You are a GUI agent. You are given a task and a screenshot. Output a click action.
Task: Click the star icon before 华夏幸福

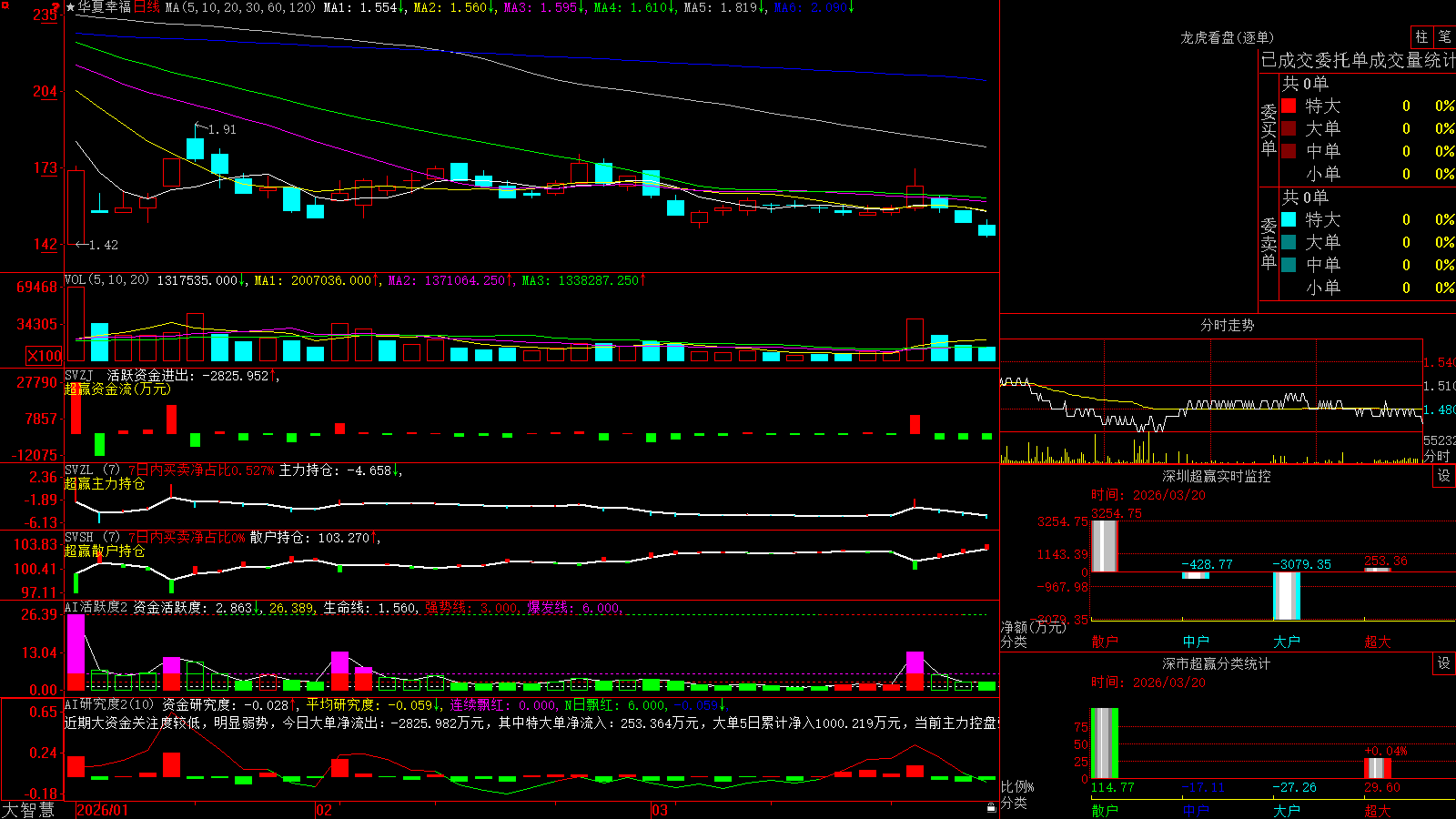click(71, 7)
